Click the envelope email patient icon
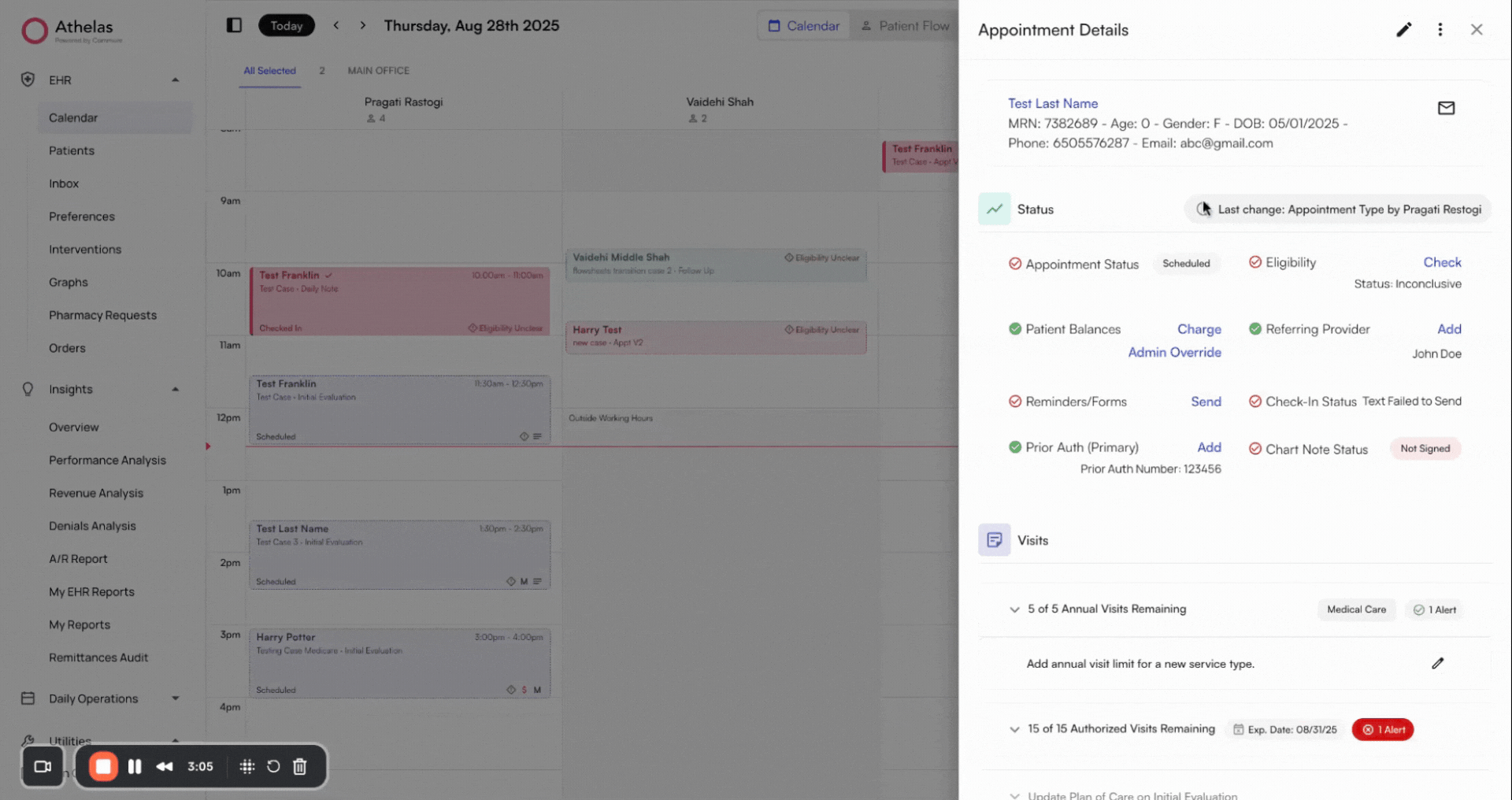Viewport: 1512px width, 800px height. 1446,108
